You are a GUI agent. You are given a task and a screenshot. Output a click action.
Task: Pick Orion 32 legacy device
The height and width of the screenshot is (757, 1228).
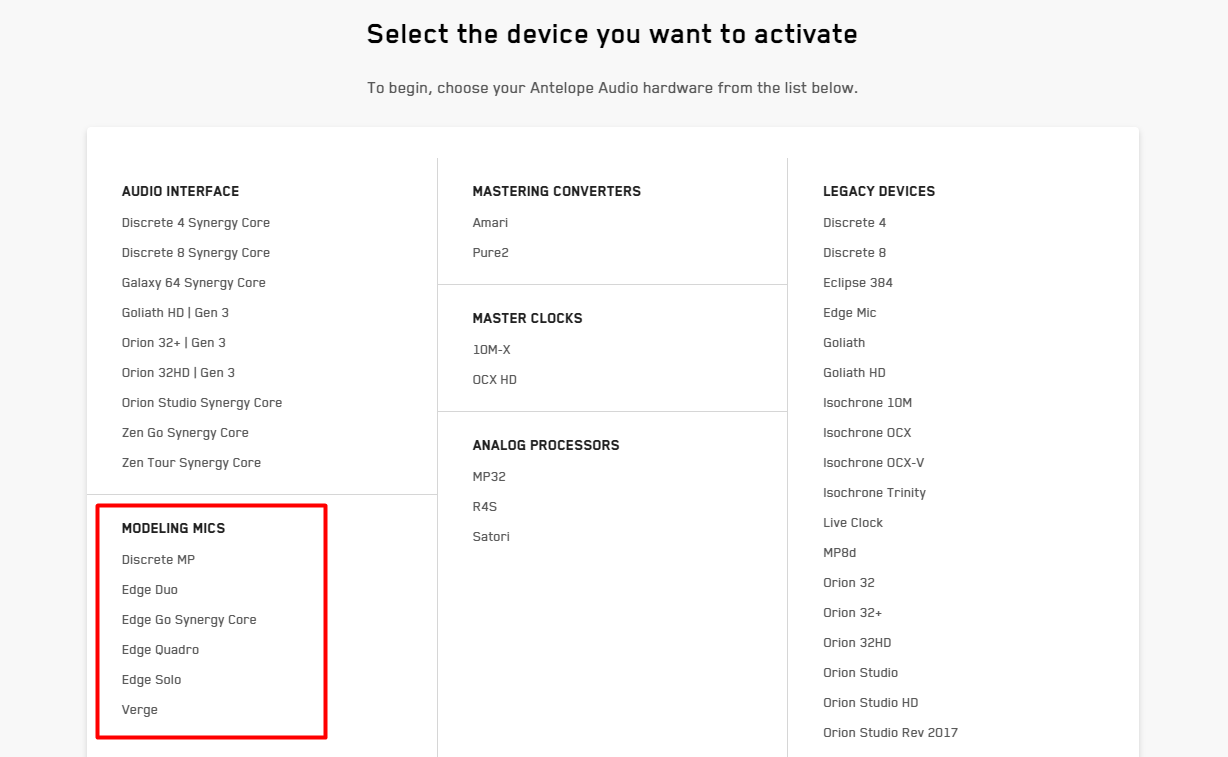tap(849, 583)
